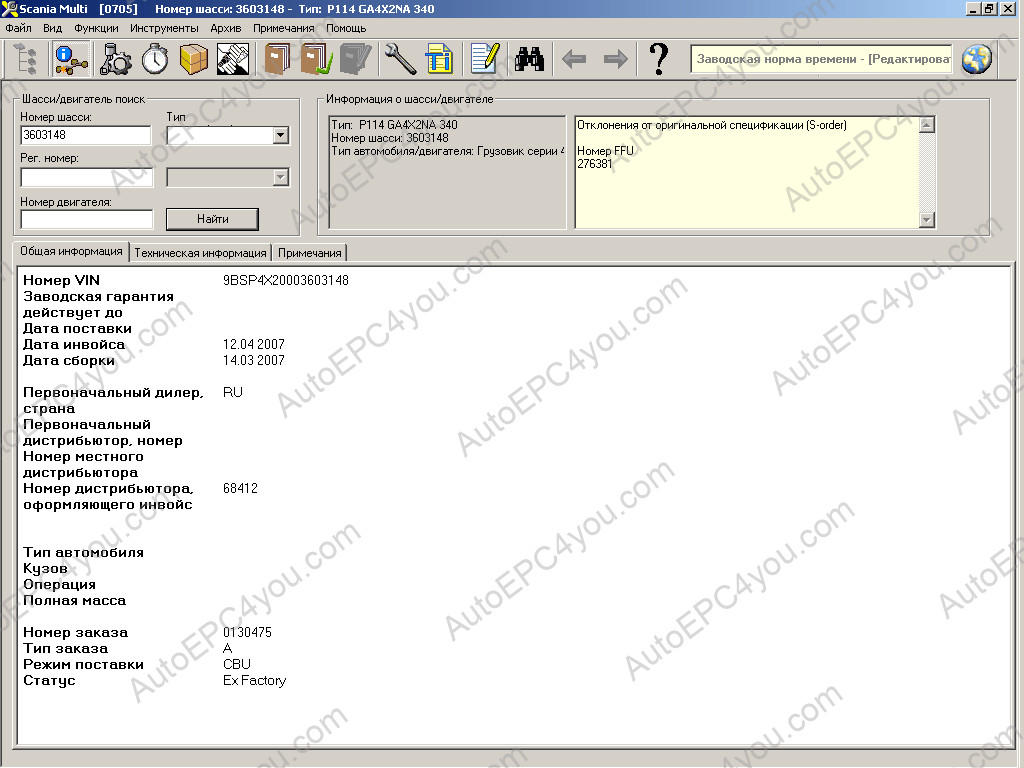
Task: Open the notepad with pencil icon
Action: [x=484, y=59]
